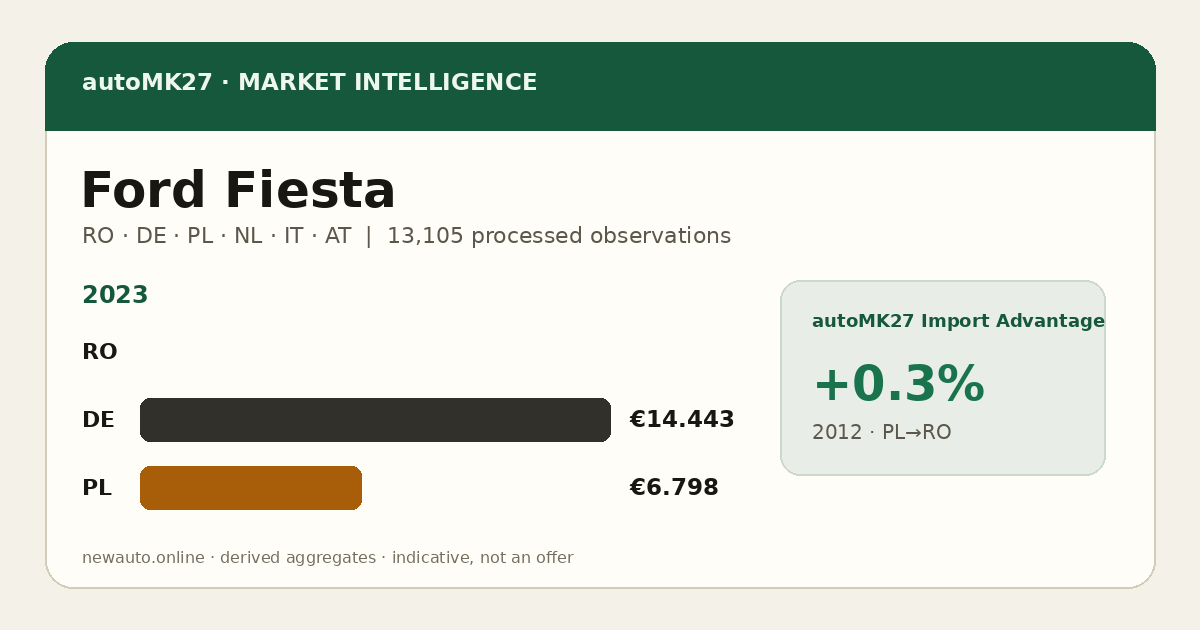Open the autoMK27 Import Advantage card

(943, 378)
